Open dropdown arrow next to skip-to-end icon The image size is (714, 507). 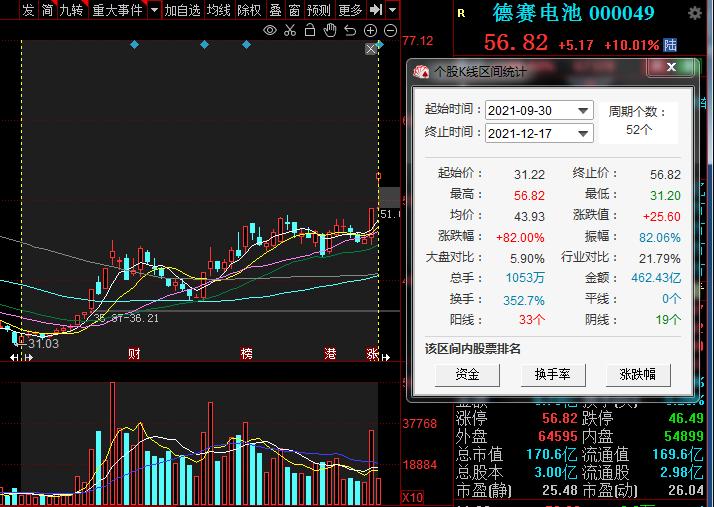(x=393, y=9)
